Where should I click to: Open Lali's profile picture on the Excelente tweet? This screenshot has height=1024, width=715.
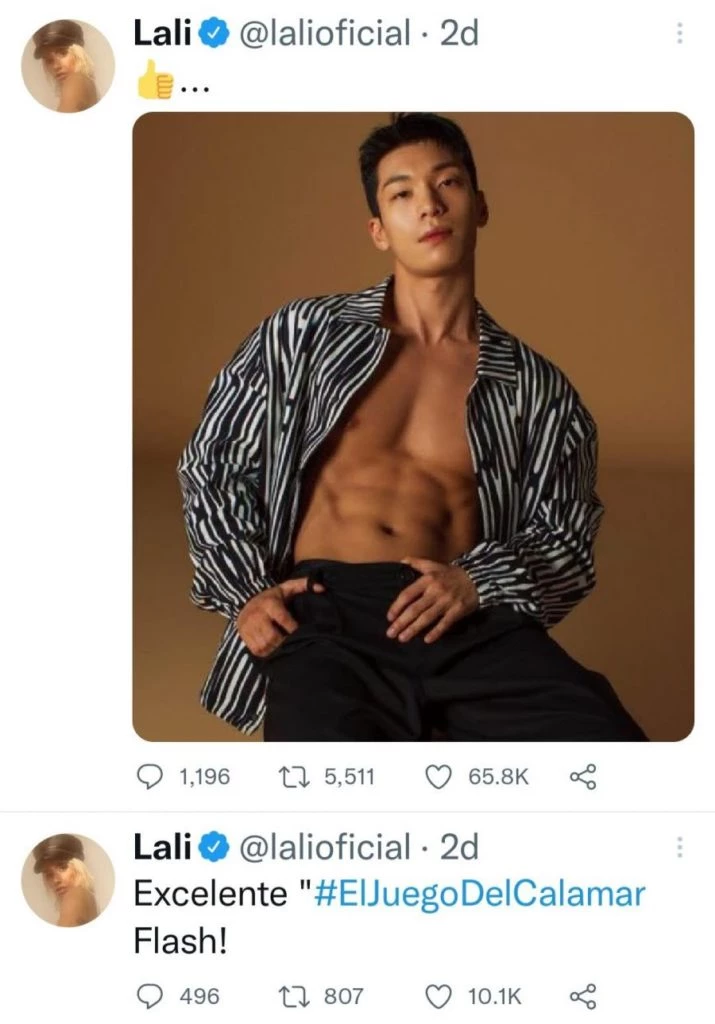click(69, 880)
